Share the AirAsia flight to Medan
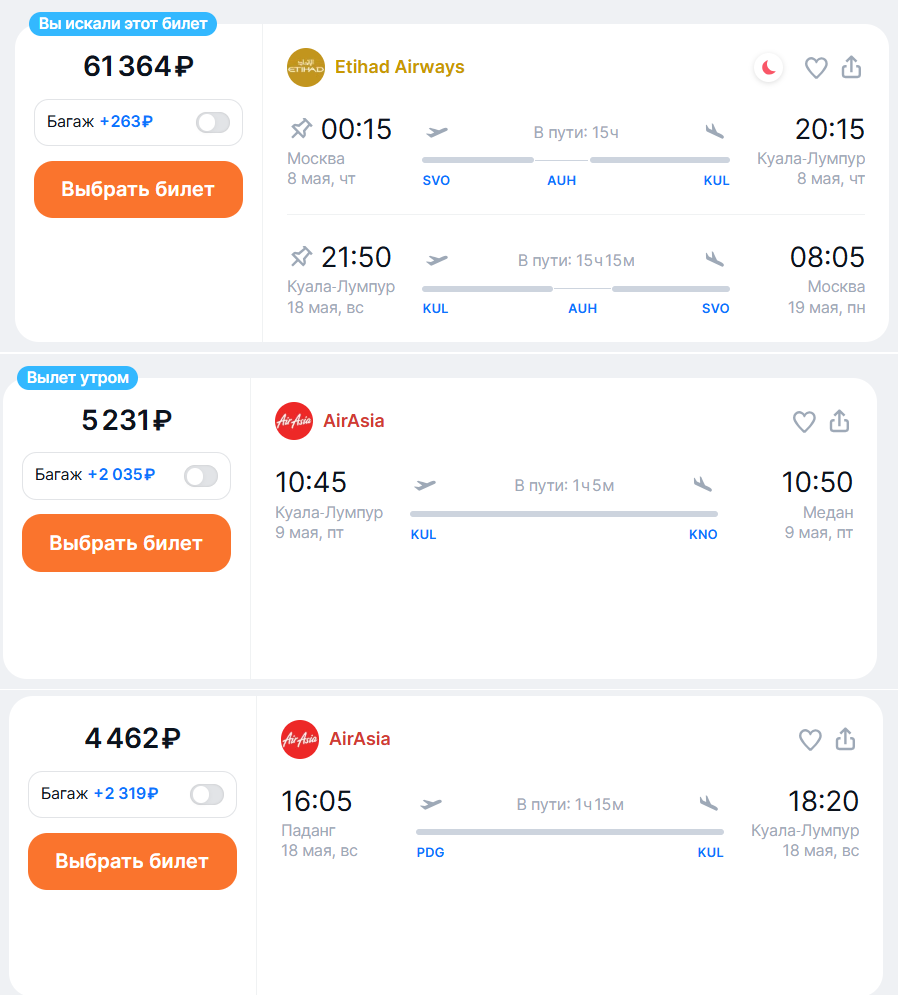Image resolution: width=898 pixels, height=998 pixels. click(x=839, y=421)
